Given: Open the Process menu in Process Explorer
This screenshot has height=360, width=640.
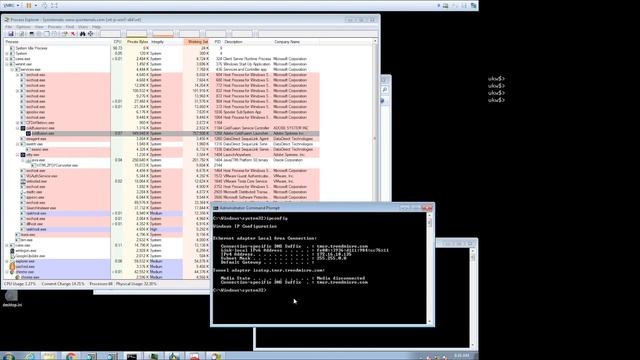Looking at the screenshot, I should 55,27.
